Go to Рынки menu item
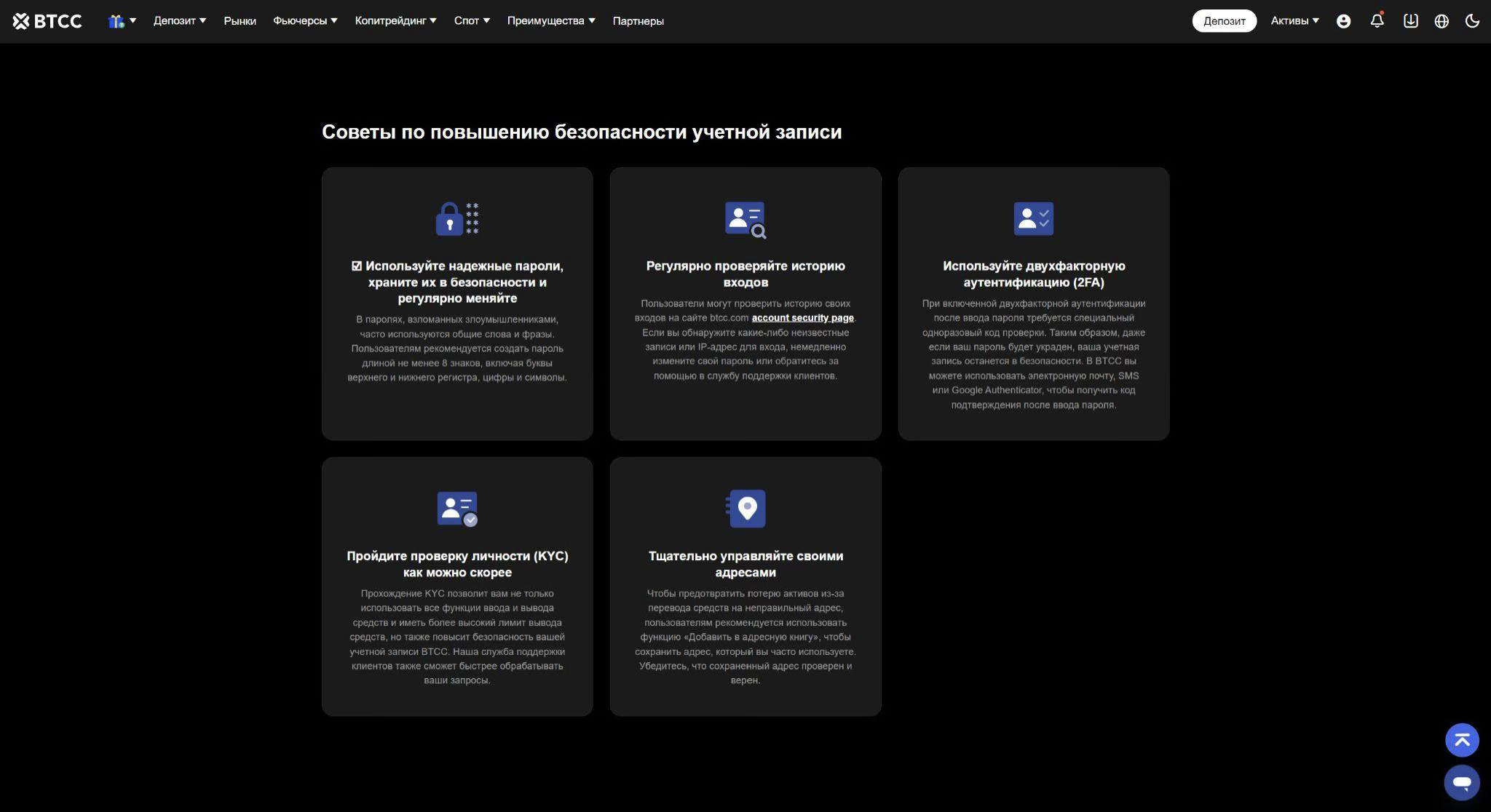 coord(240,21)
